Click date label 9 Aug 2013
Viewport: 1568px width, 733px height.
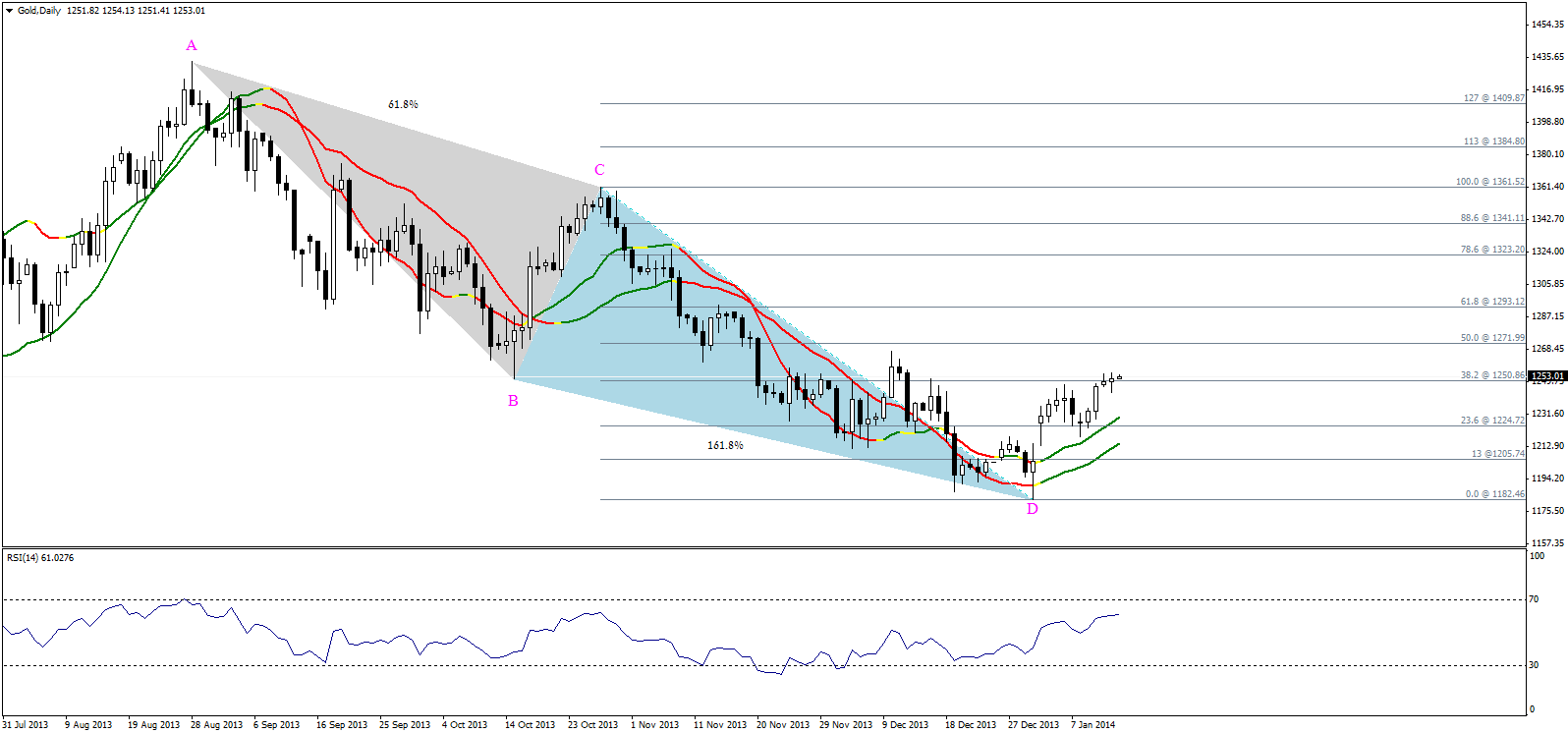[88, 725]
